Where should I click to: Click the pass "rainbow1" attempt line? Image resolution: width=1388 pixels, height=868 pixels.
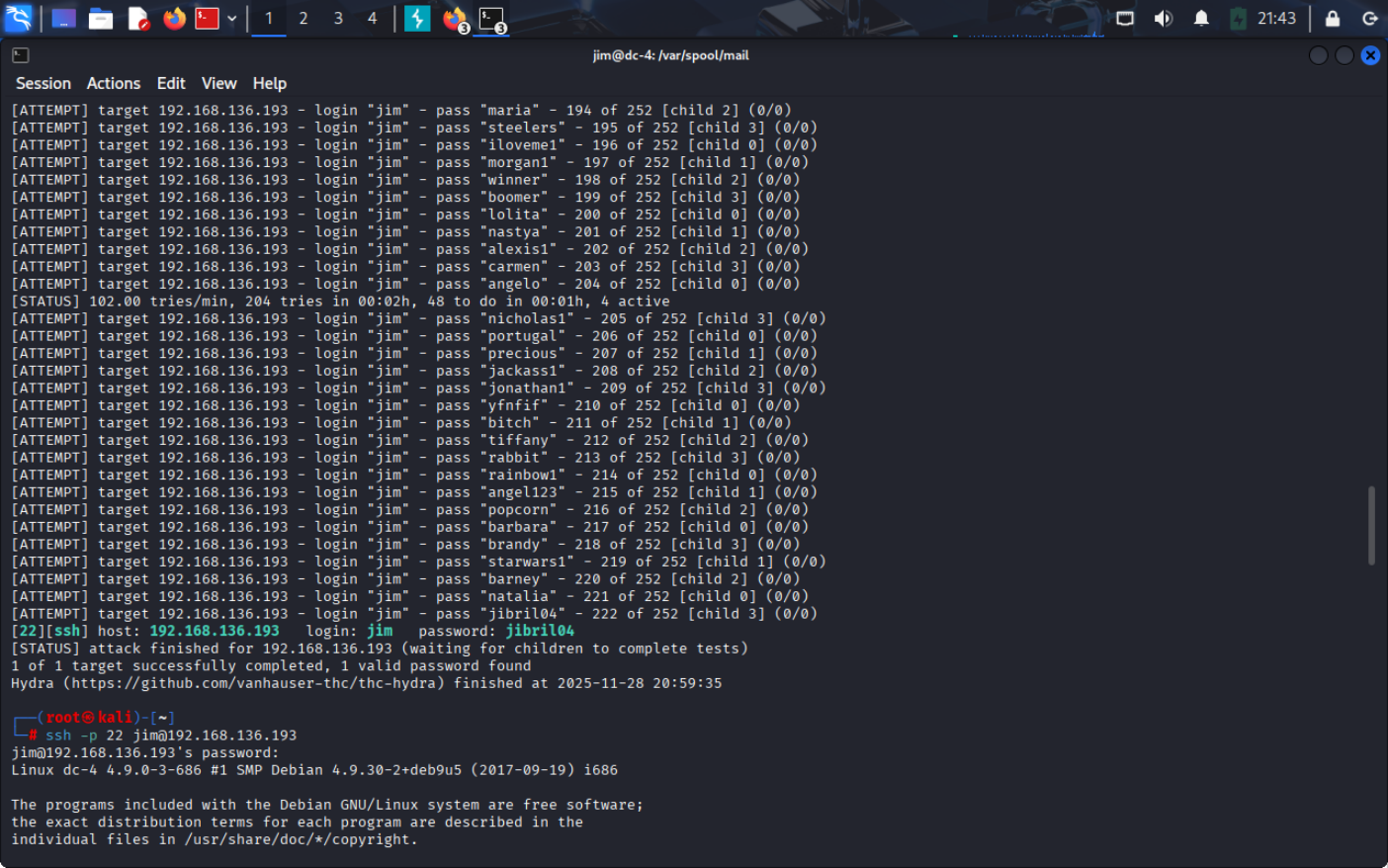[x=414, y=475]
